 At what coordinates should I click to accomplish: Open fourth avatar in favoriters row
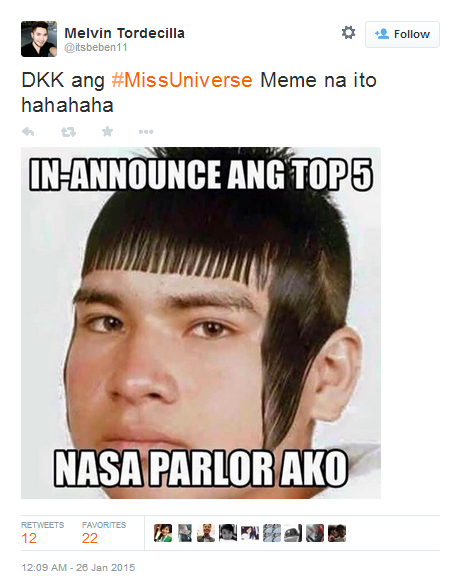(228, 533)
